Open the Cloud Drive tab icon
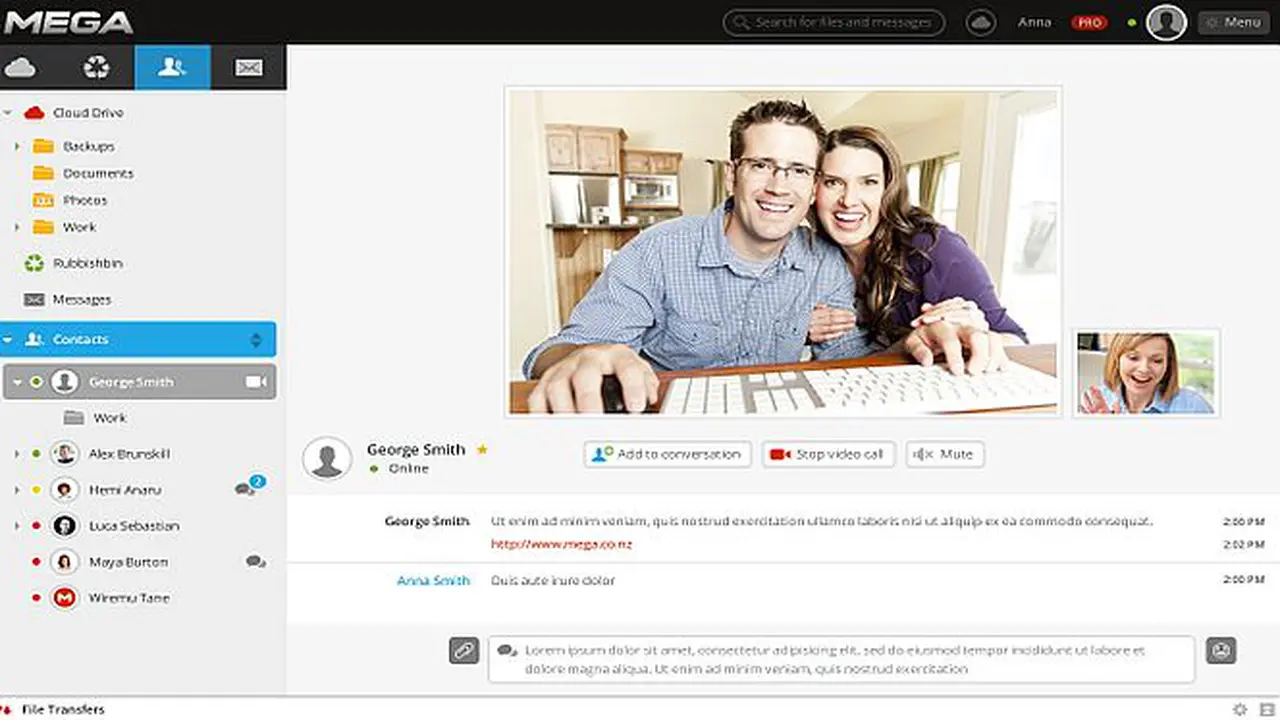The width and height of the screenshot is (1280, 720). click(x=20, y=67)
